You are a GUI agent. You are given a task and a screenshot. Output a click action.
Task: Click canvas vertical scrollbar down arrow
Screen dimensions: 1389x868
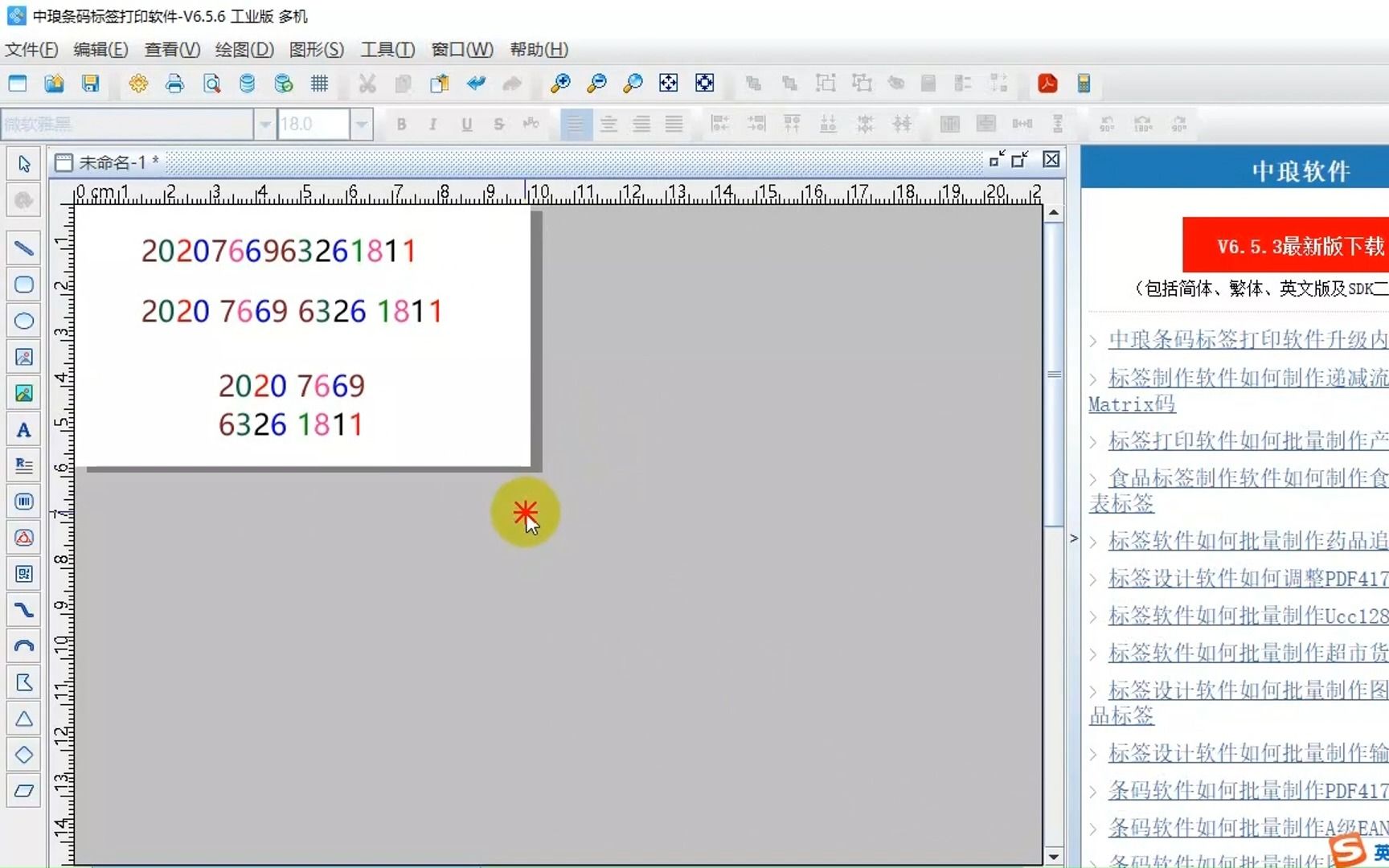[1053, 857]
